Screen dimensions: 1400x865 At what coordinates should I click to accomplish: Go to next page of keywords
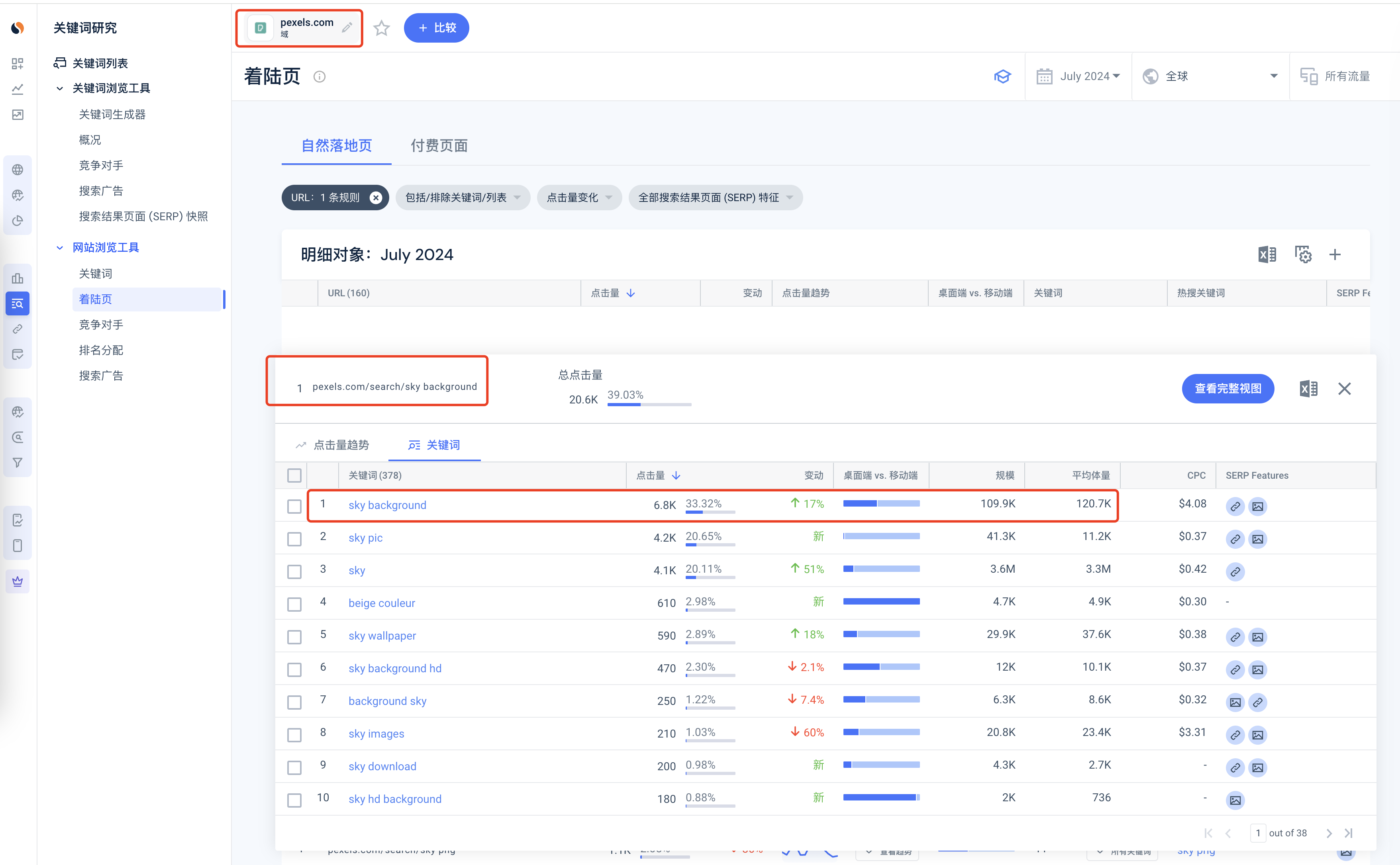click(1328, 833)
